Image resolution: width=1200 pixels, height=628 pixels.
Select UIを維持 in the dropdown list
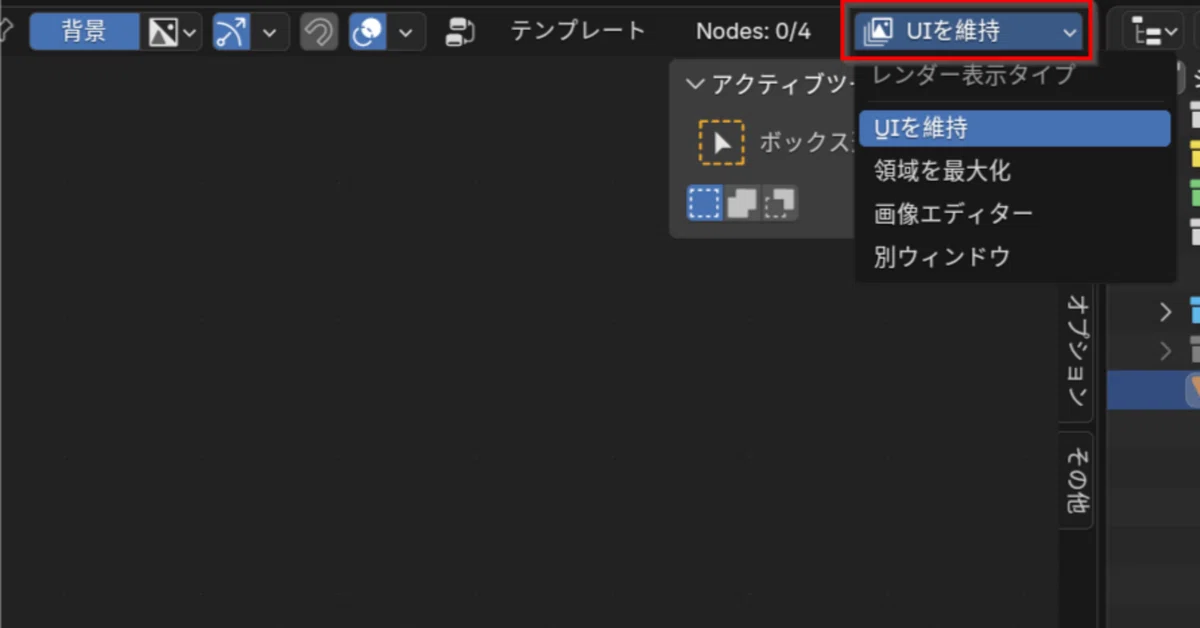coord(1014,128)
